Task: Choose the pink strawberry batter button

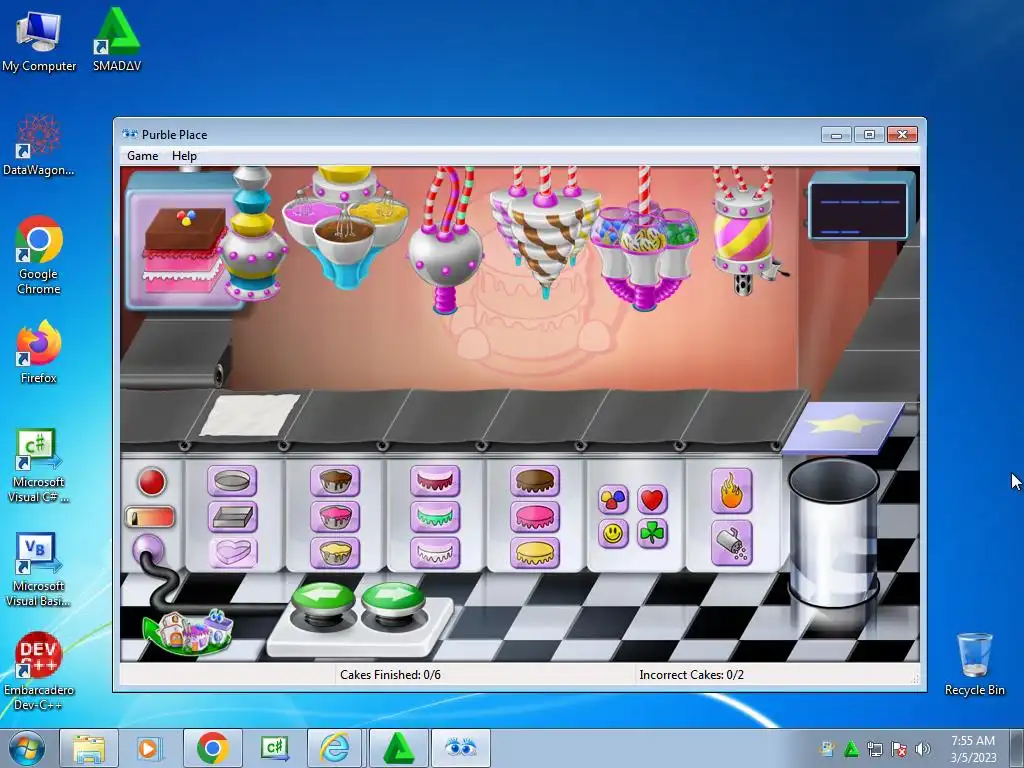Action: (x=335, y=517)
